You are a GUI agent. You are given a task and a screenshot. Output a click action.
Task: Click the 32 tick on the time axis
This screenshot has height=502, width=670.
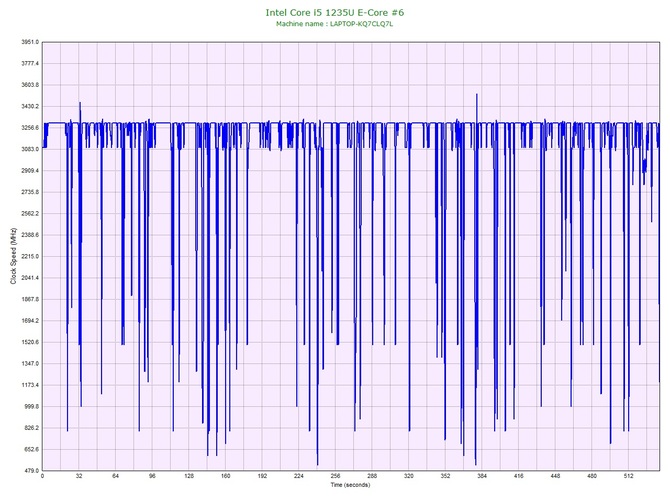point(79,476)
